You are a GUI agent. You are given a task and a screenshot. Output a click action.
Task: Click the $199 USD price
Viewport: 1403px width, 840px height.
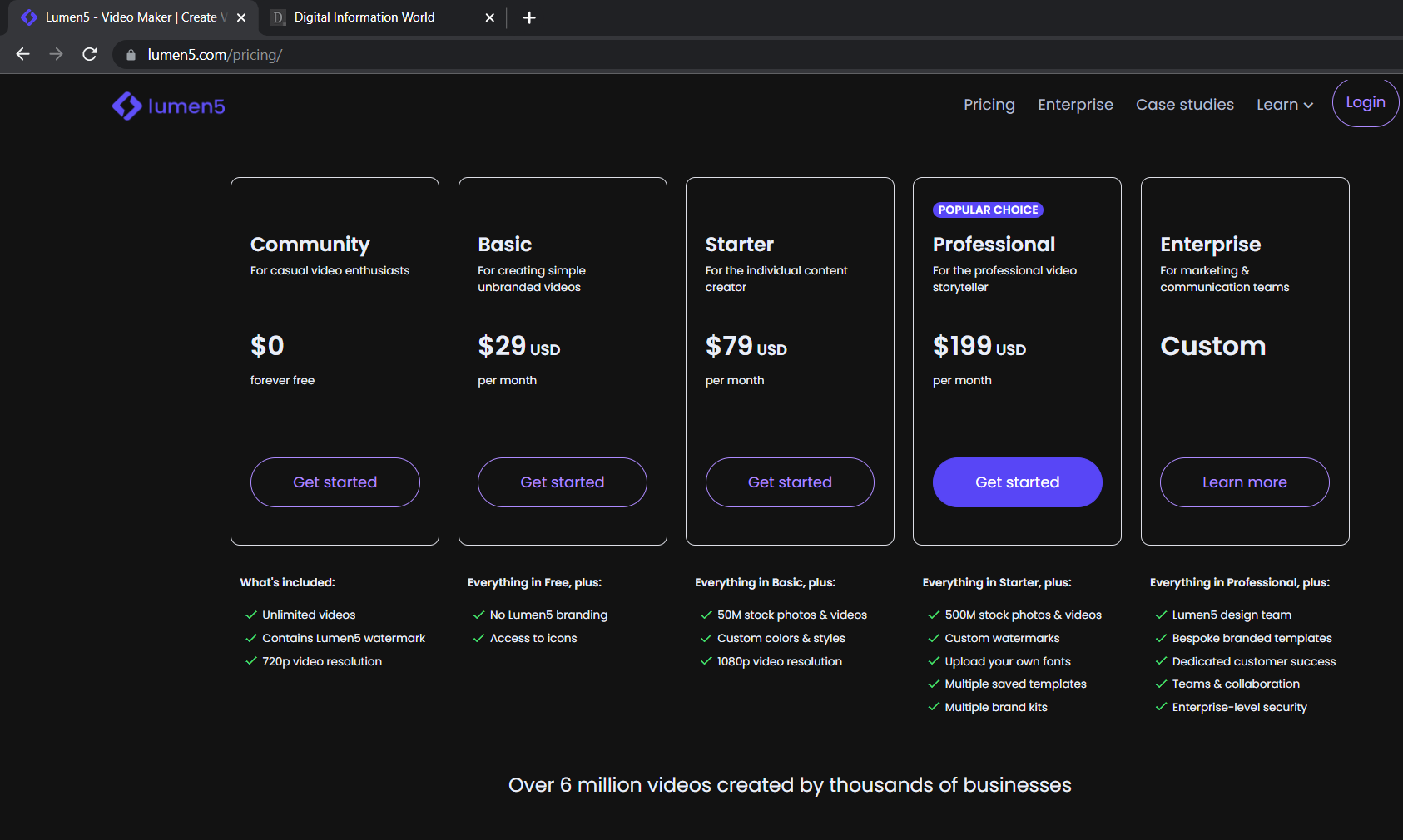coord(979,346)
